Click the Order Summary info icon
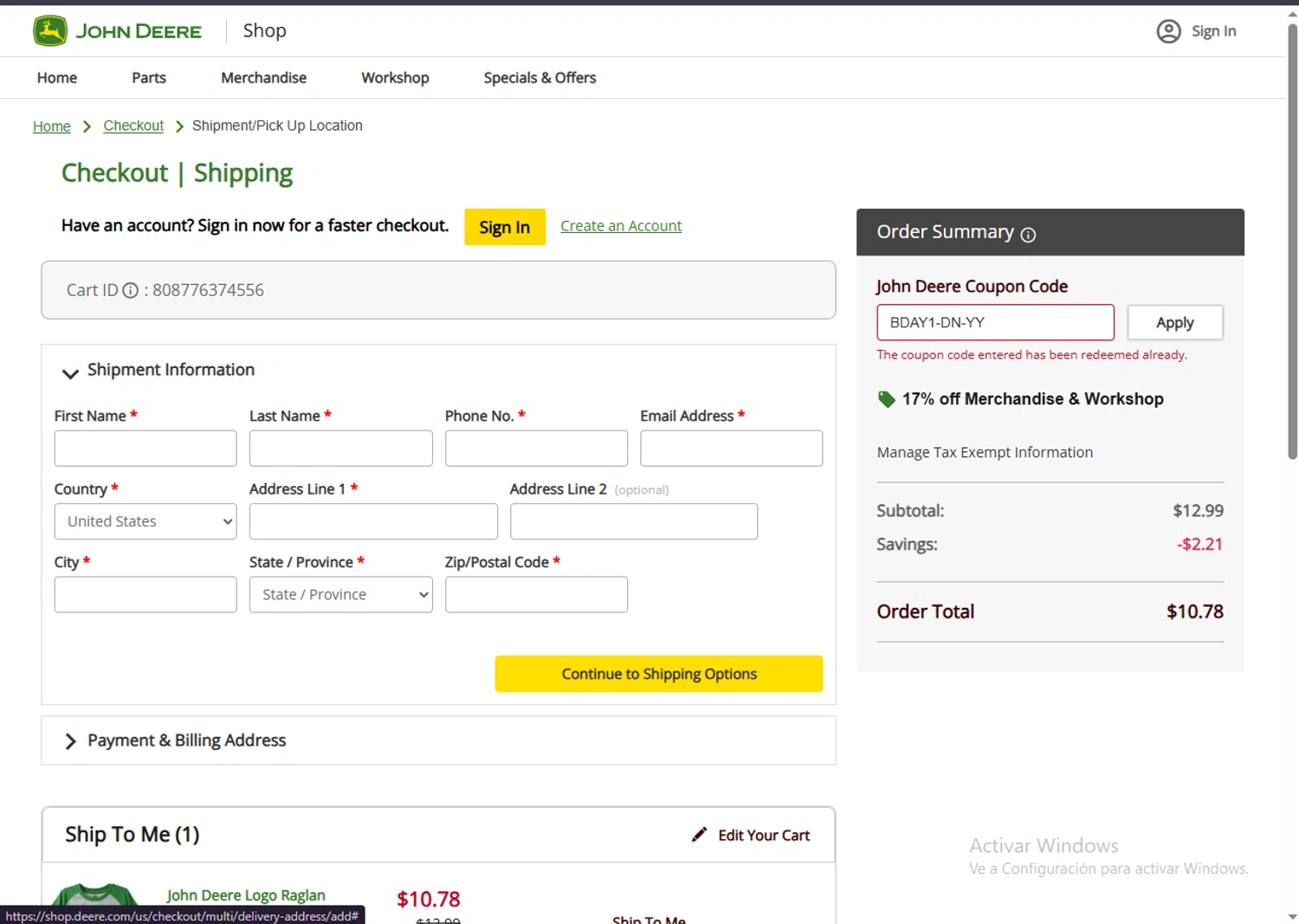 point(1028,235)
